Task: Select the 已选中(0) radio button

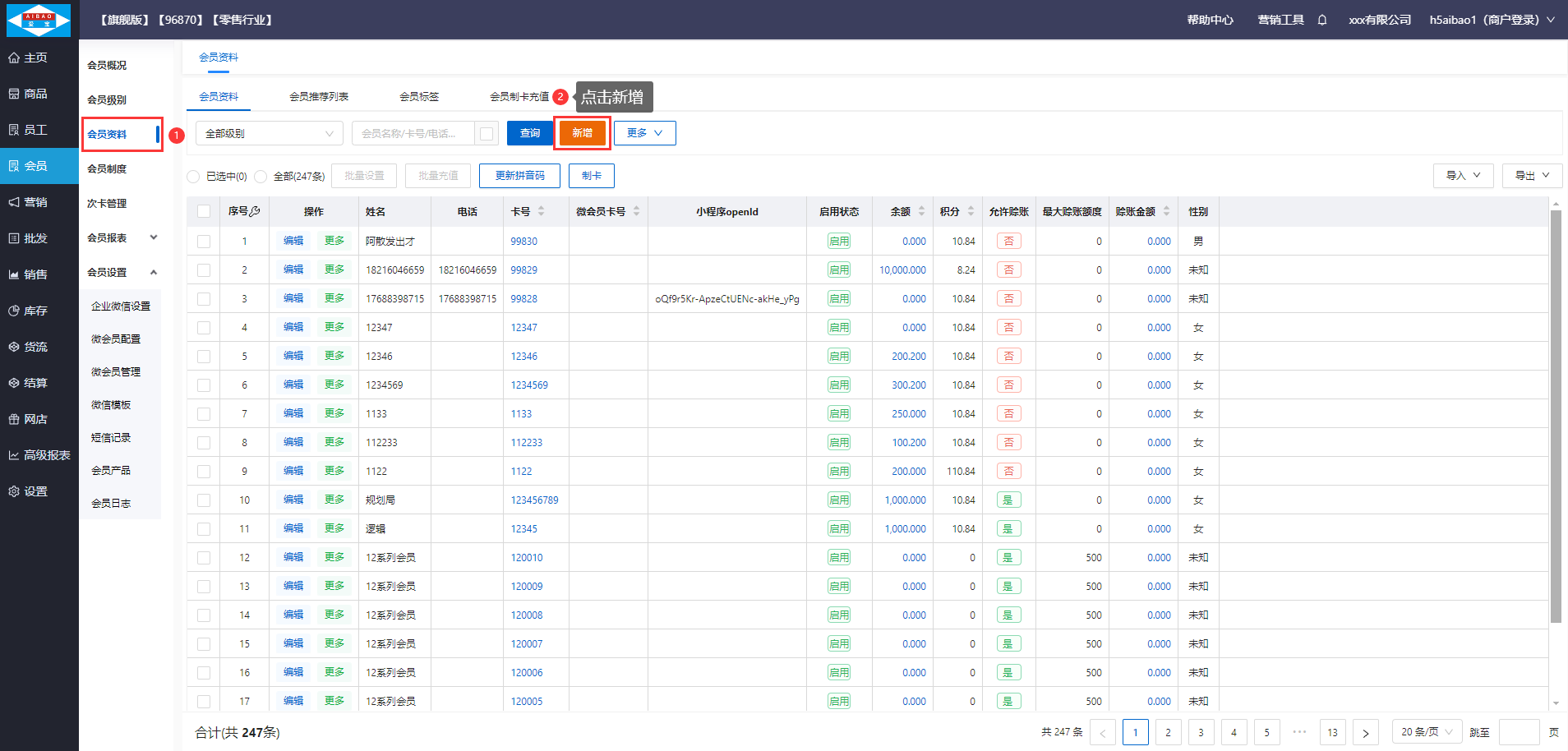Action: 193,177
